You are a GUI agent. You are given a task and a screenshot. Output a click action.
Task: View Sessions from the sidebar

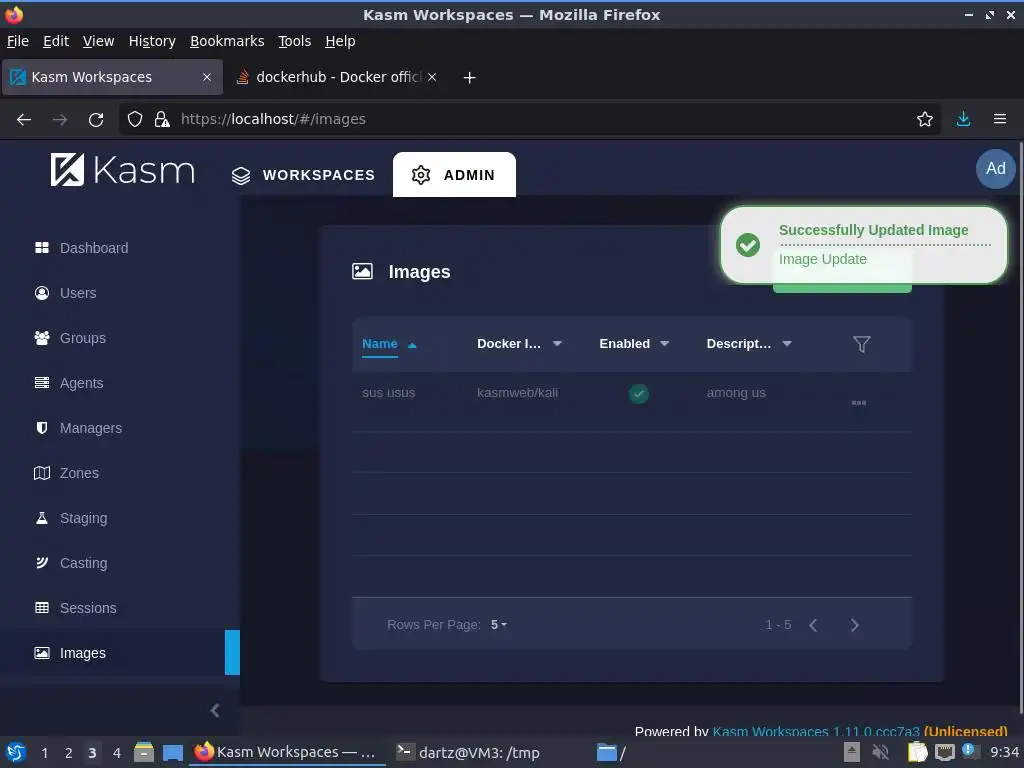(74, 609)
